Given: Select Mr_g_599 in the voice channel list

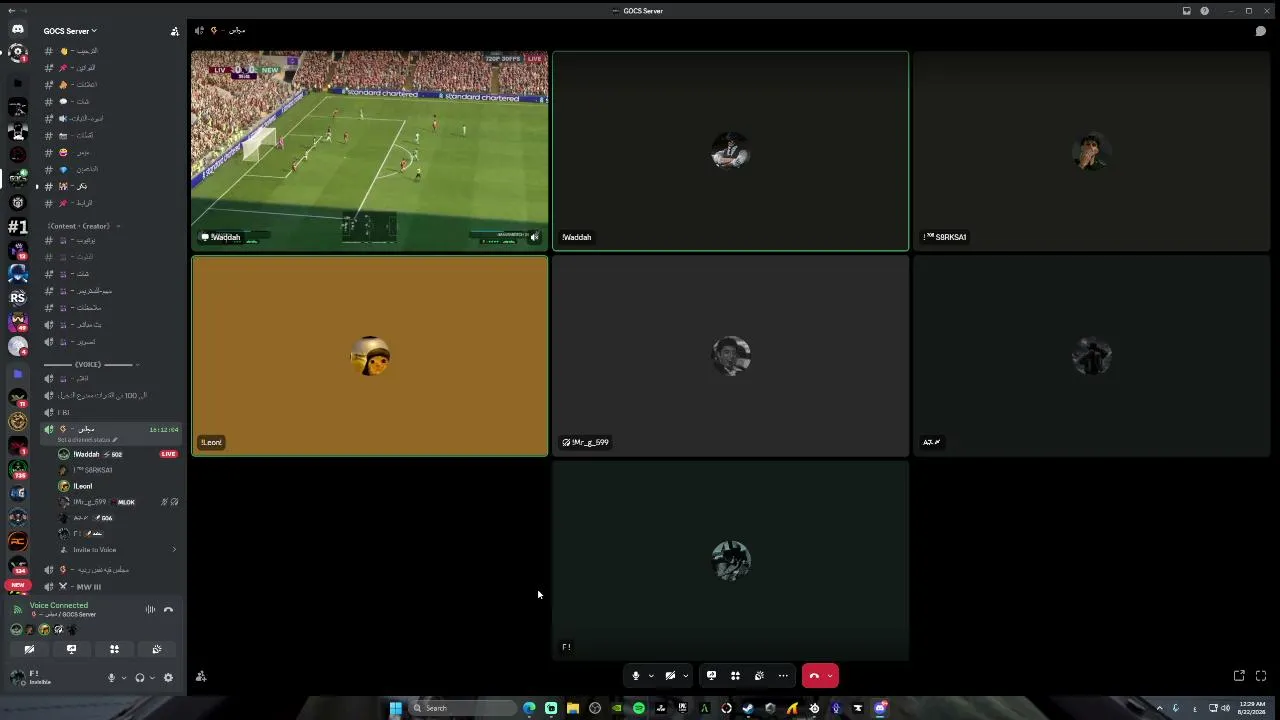Looking at the screenshot, I should click(117, 502).
